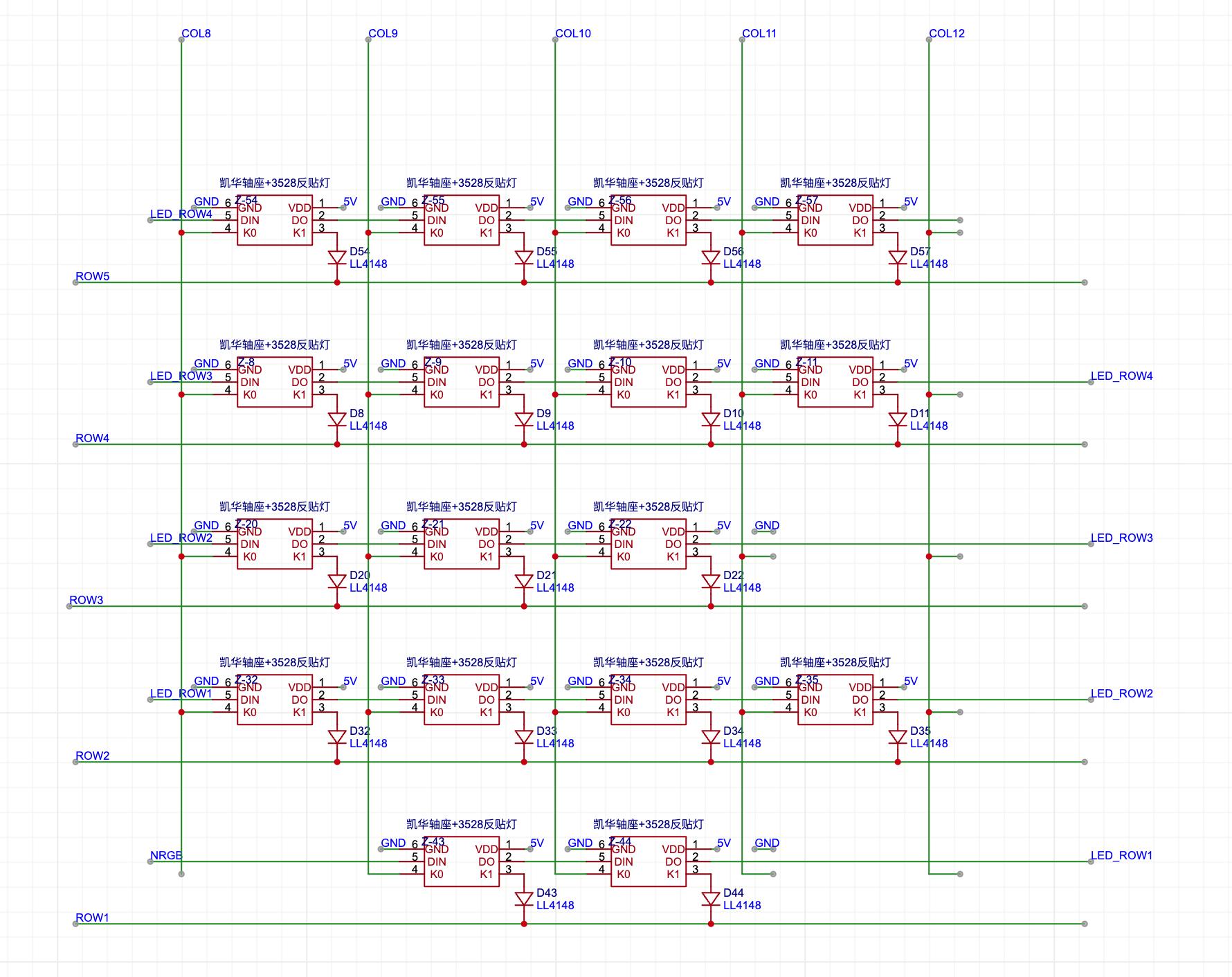Pick the Z-11 switch component body
Image resolution: width=1232 pixels, height=977 pixels.
pyautogui.click(x=835, y=382)
